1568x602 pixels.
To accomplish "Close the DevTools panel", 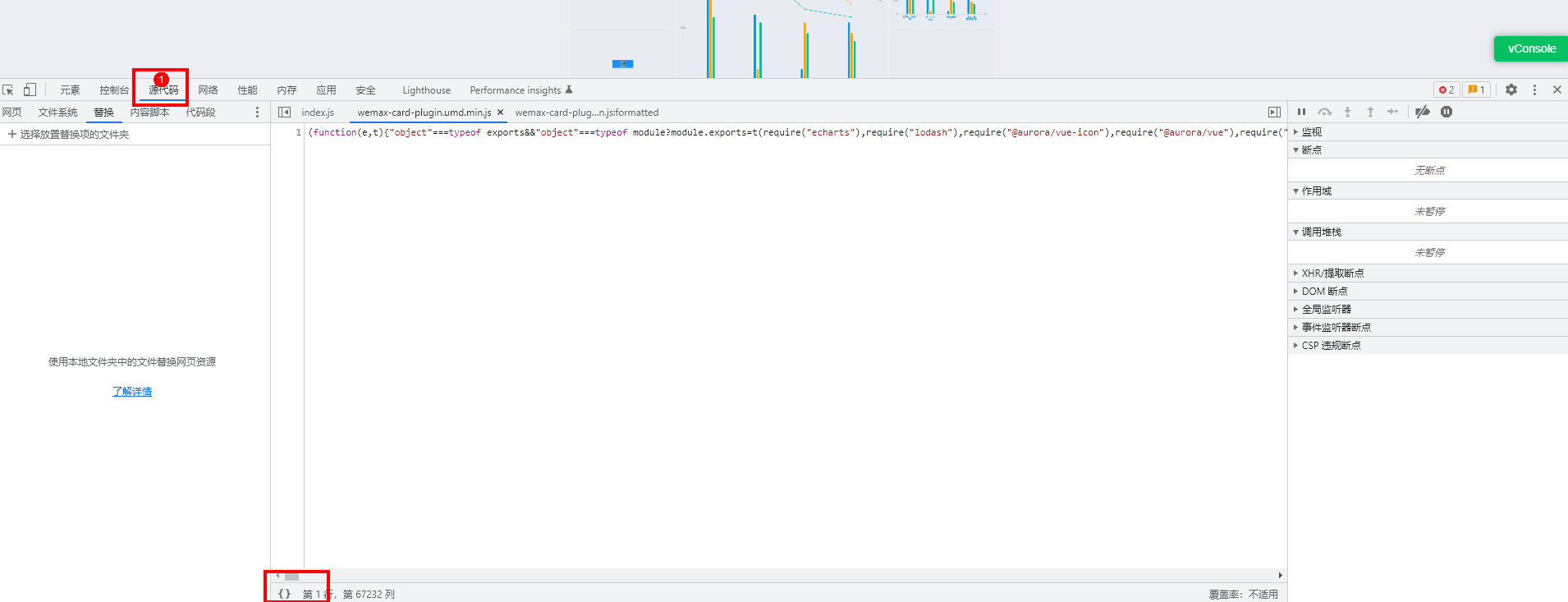I will pos(1557,90).
